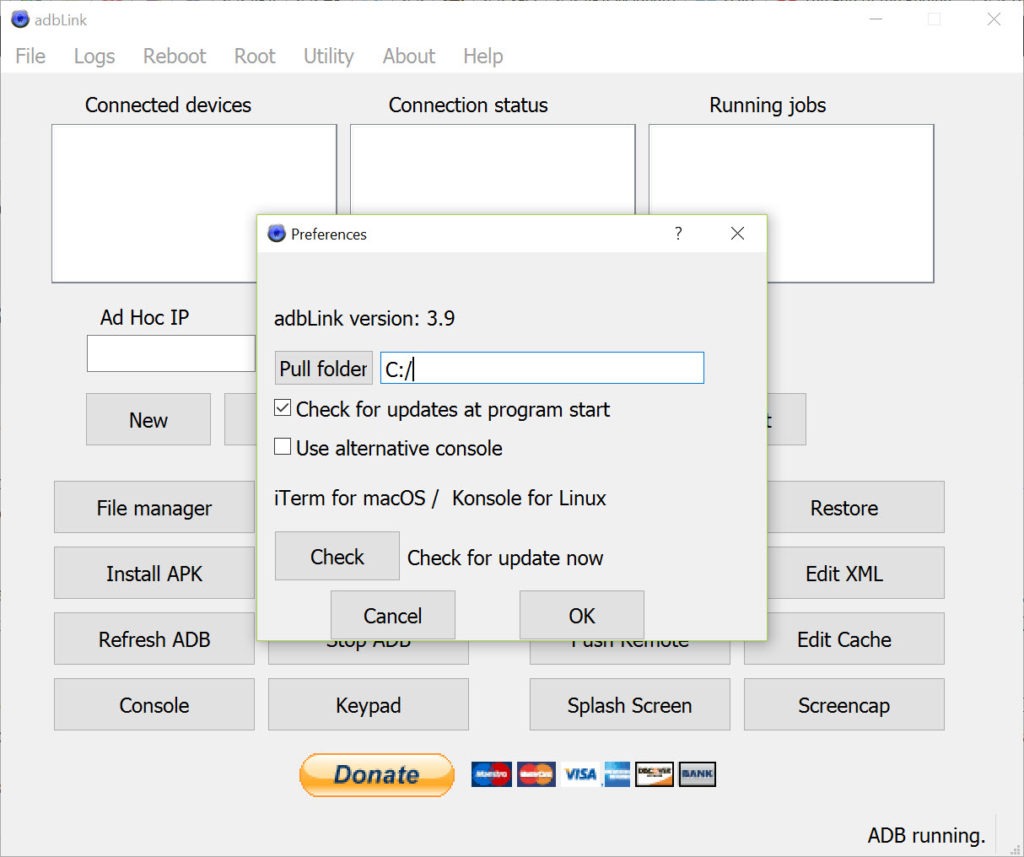Disable check for updates at program start
1024x857 pixels.
click(282, 408)
